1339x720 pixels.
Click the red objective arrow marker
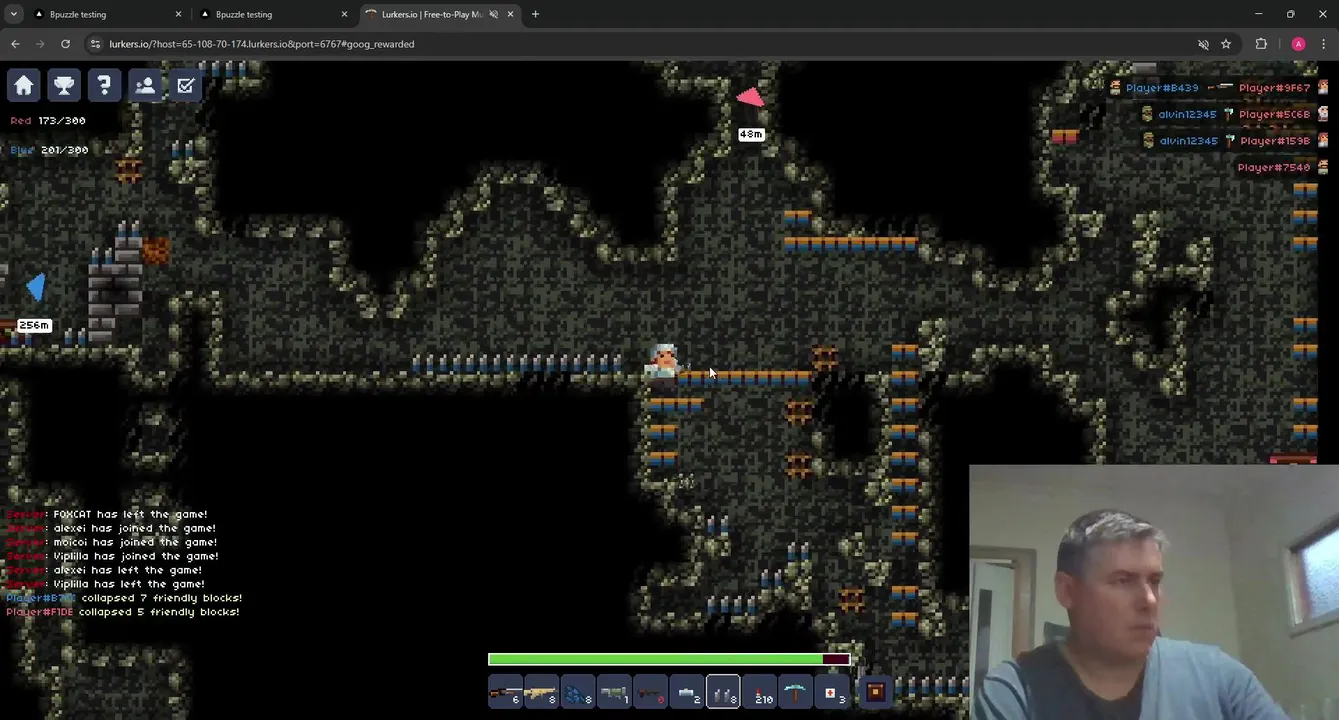(x=751, y=98)
